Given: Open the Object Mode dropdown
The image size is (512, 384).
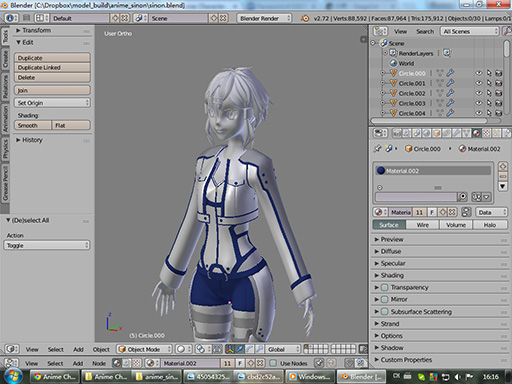Looking at the screenshot, I should click(x=144, y=349).
